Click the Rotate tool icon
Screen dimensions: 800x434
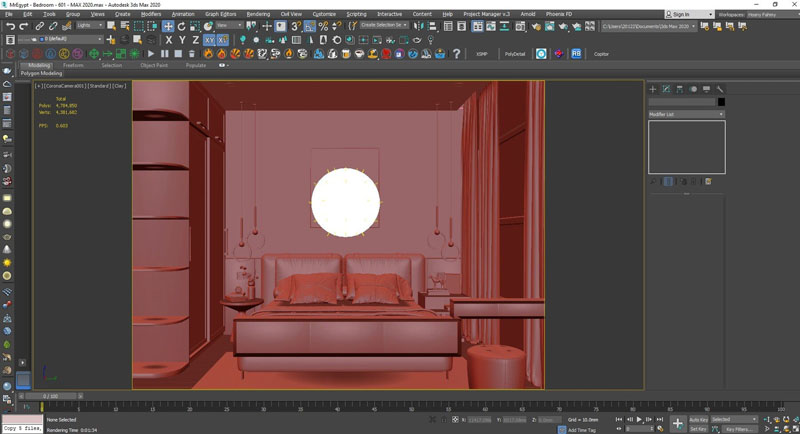tap(181, 26)
